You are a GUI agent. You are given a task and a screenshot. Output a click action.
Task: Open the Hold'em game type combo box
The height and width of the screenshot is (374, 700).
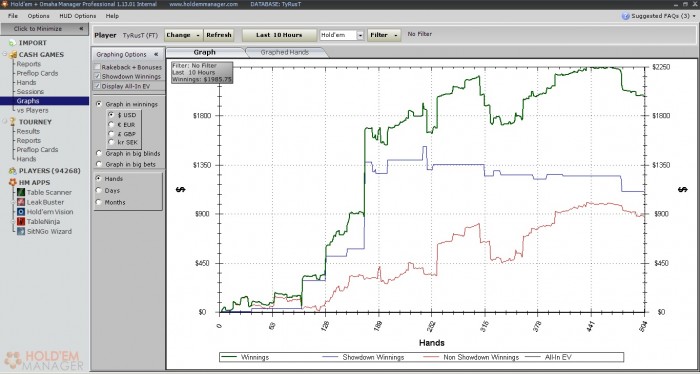(x=342, y=35)
